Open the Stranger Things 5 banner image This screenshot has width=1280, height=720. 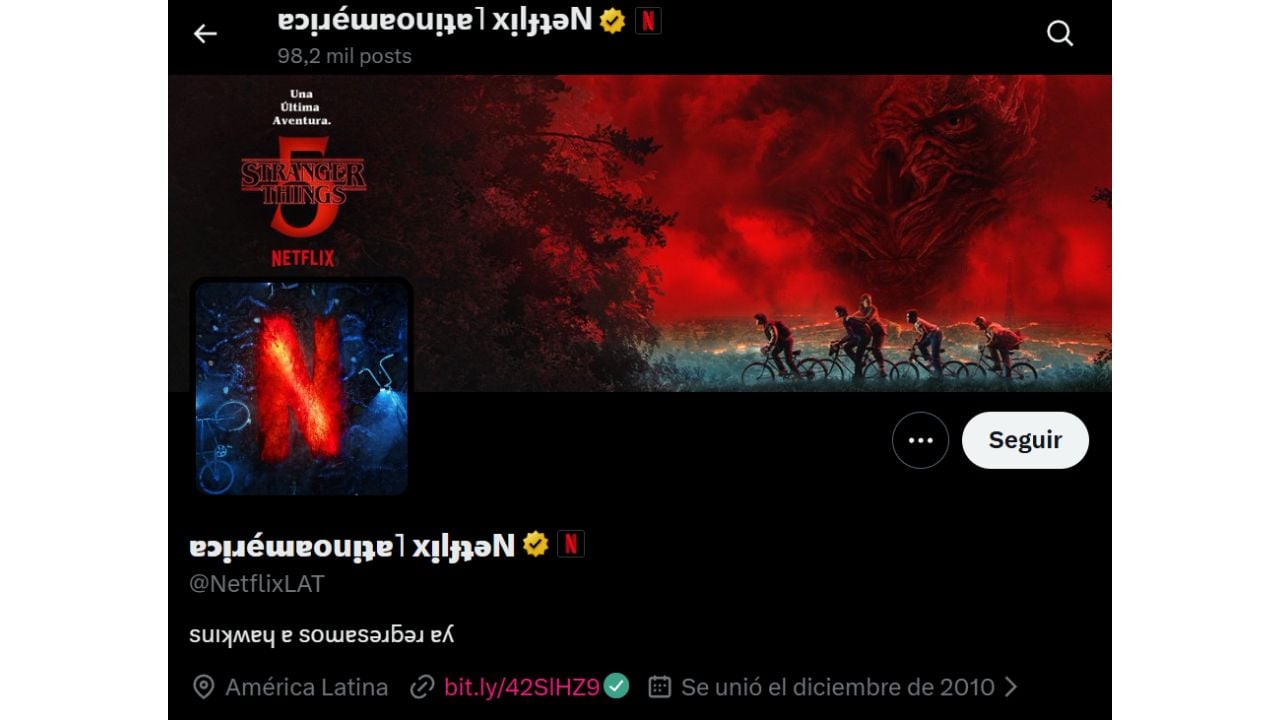coord(640,233)
